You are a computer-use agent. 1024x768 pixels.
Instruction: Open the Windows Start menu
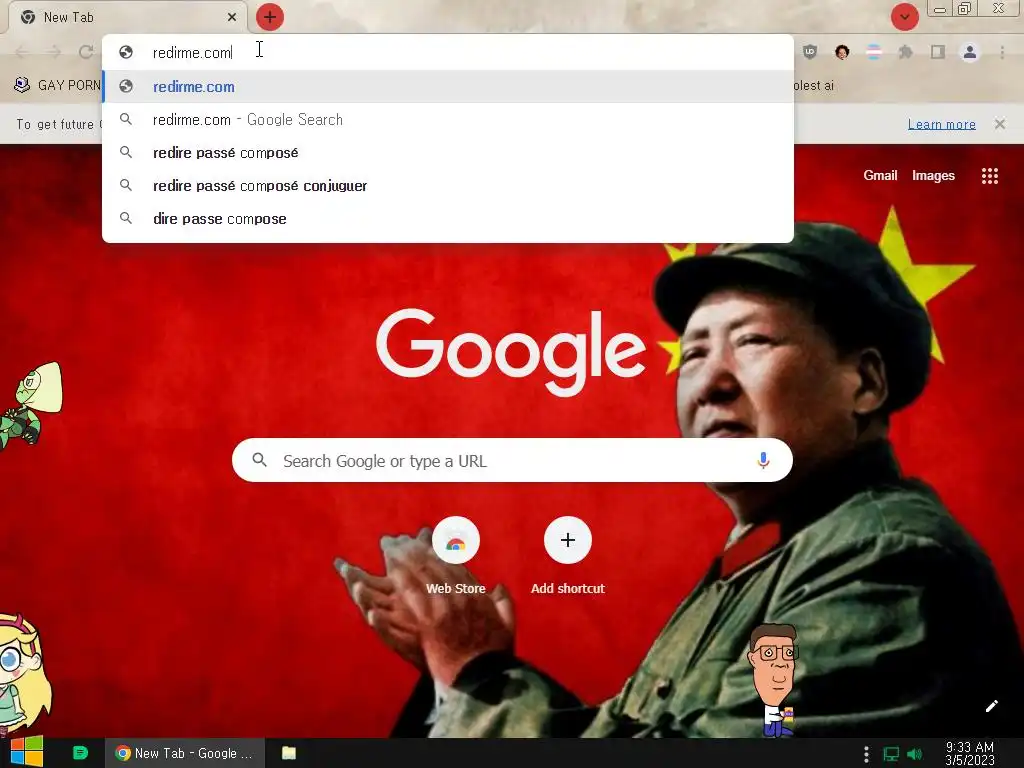point(26,753)
